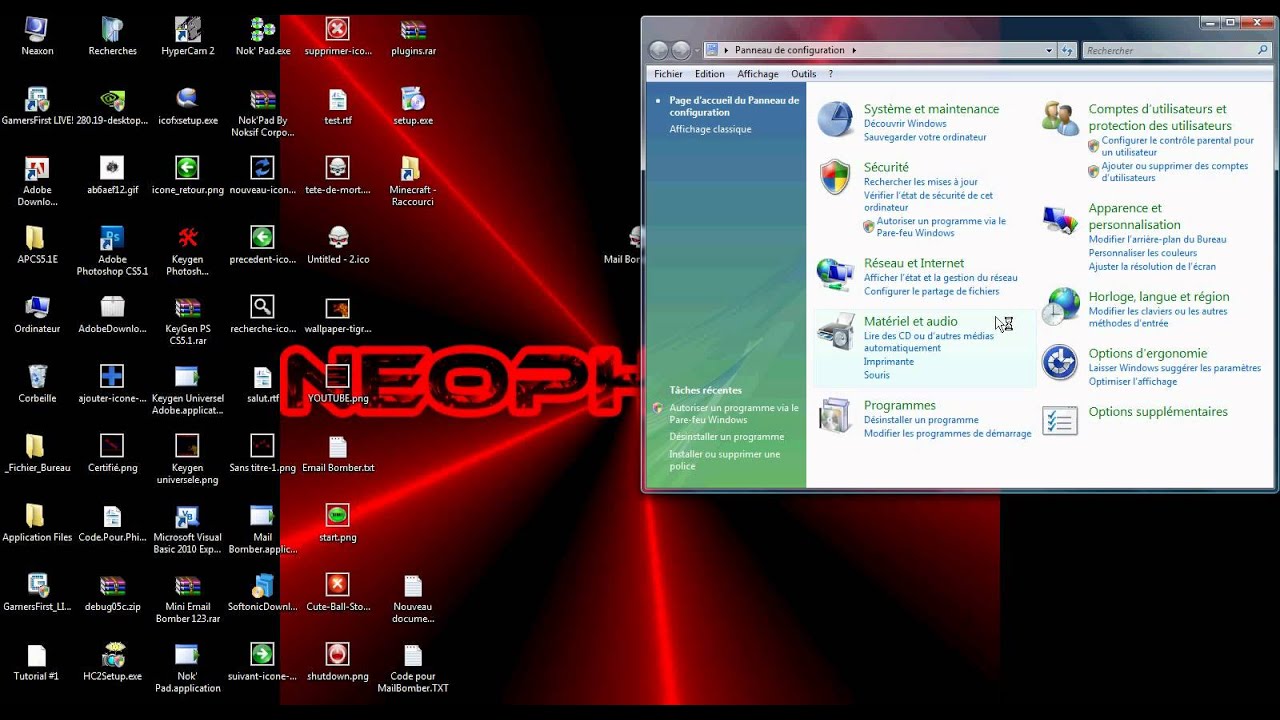Open the Réseau et Internet icon
The height and width of the screenshot is (720, 1280).
tap(835, 273)
